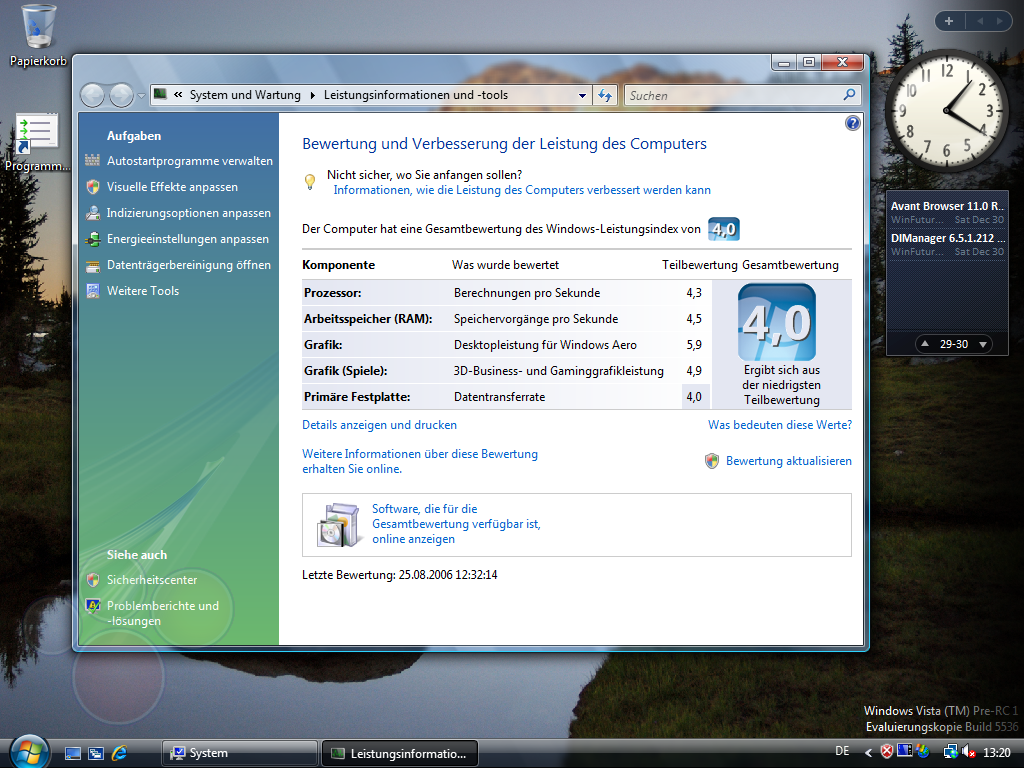This screenshot has width=1024, height=768.
Task: Open the Weitere Tools link
Action: (143, 291)
